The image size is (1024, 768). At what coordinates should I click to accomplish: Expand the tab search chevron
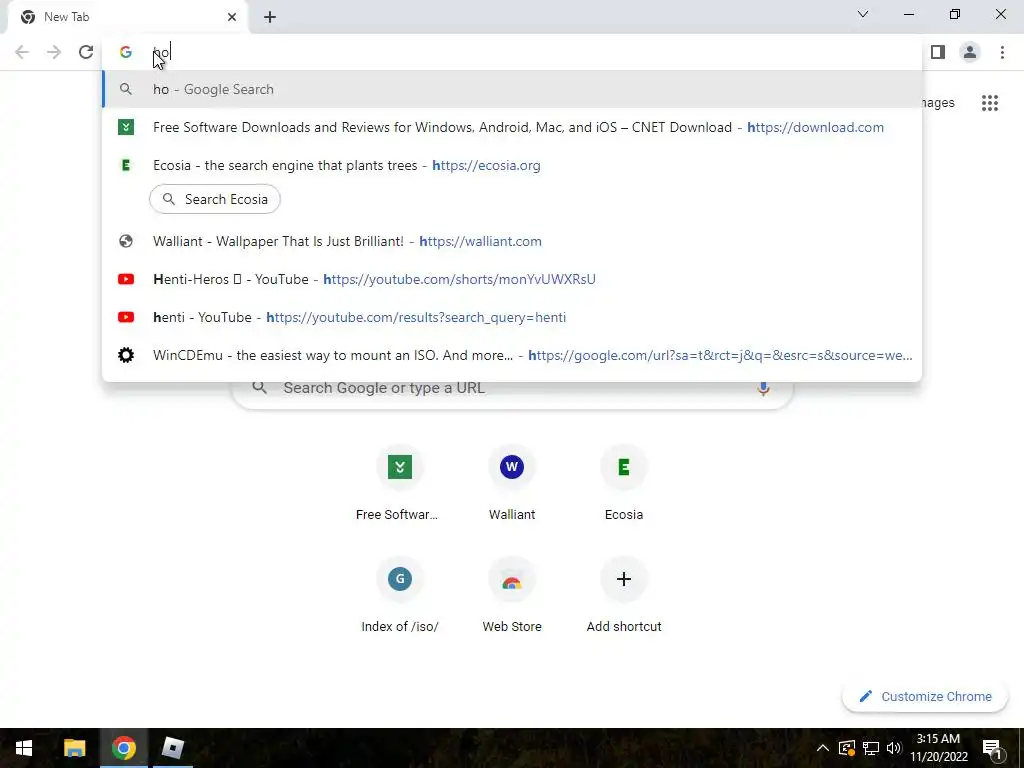[863, 14]
